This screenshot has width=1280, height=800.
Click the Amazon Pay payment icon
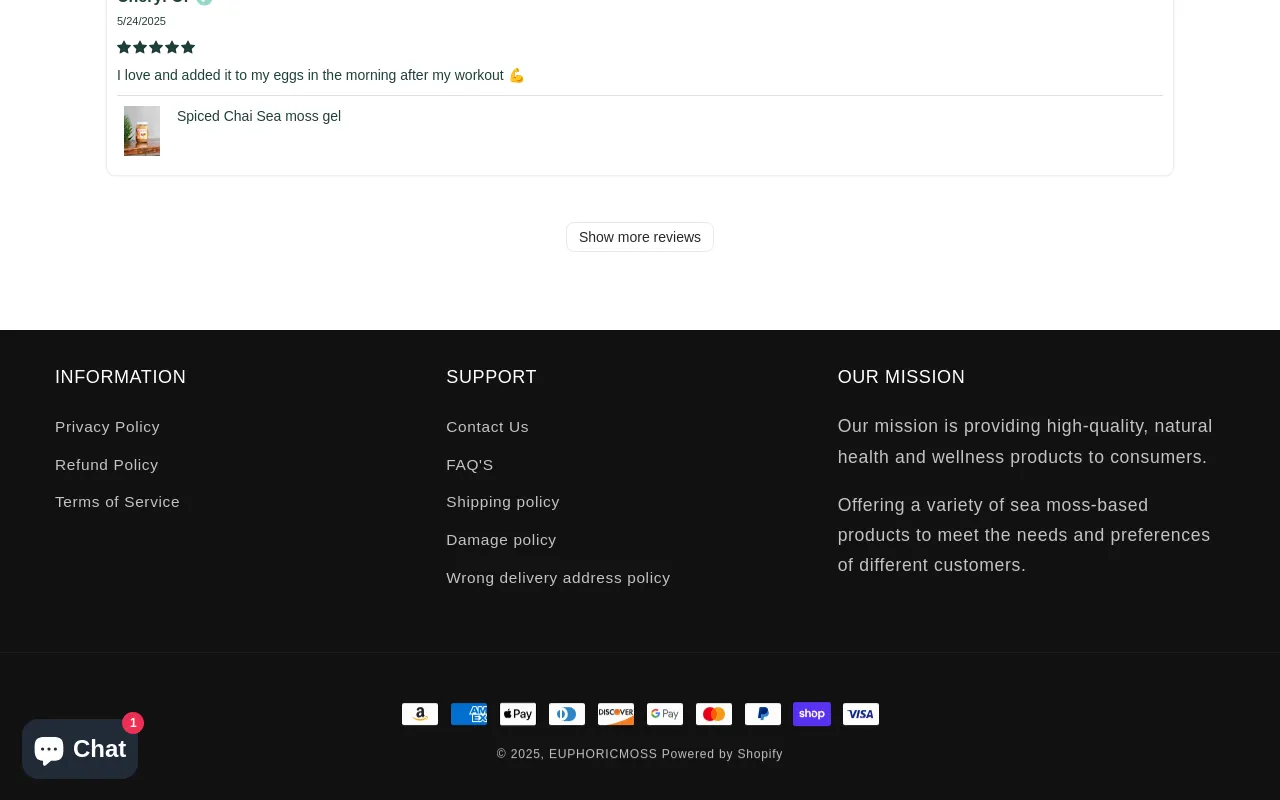pos(420,714)
